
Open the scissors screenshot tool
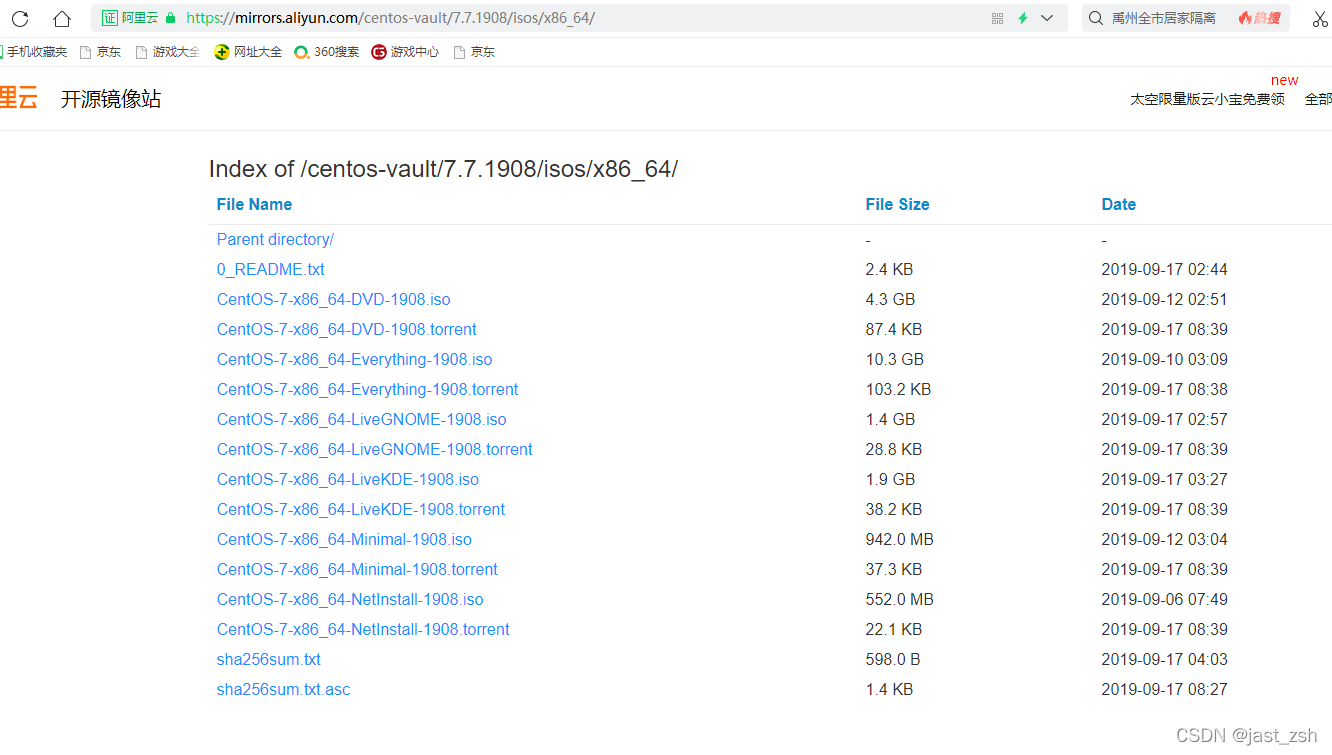point(1320,18)
